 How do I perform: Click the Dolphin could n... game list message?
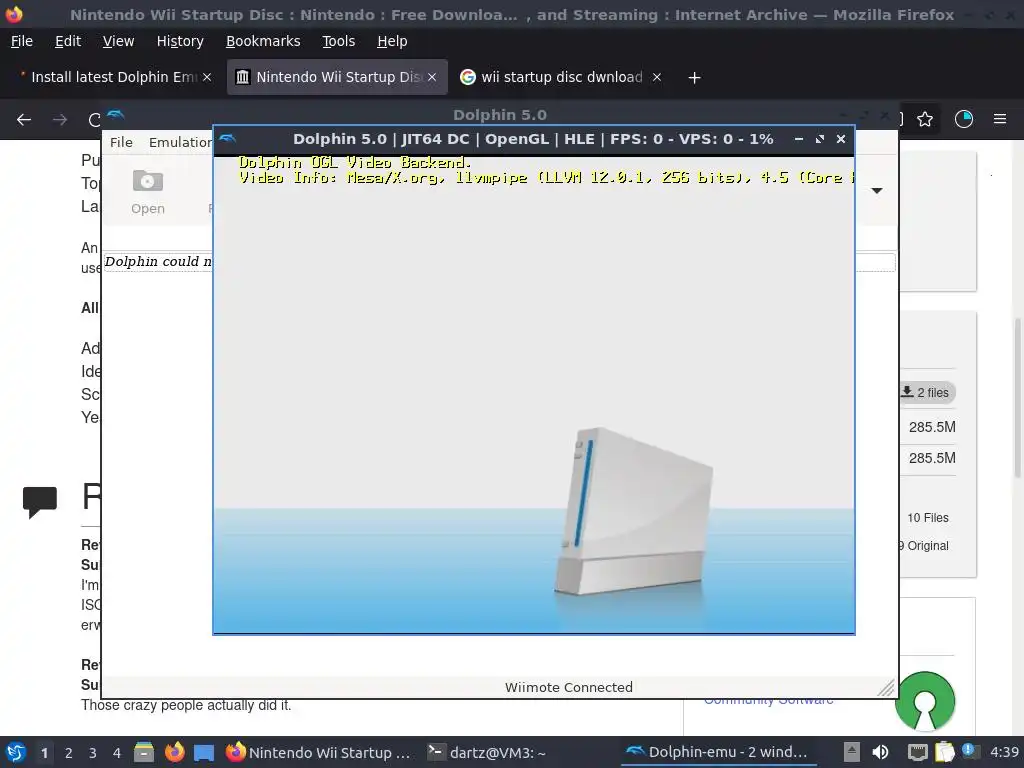(159, 261)
